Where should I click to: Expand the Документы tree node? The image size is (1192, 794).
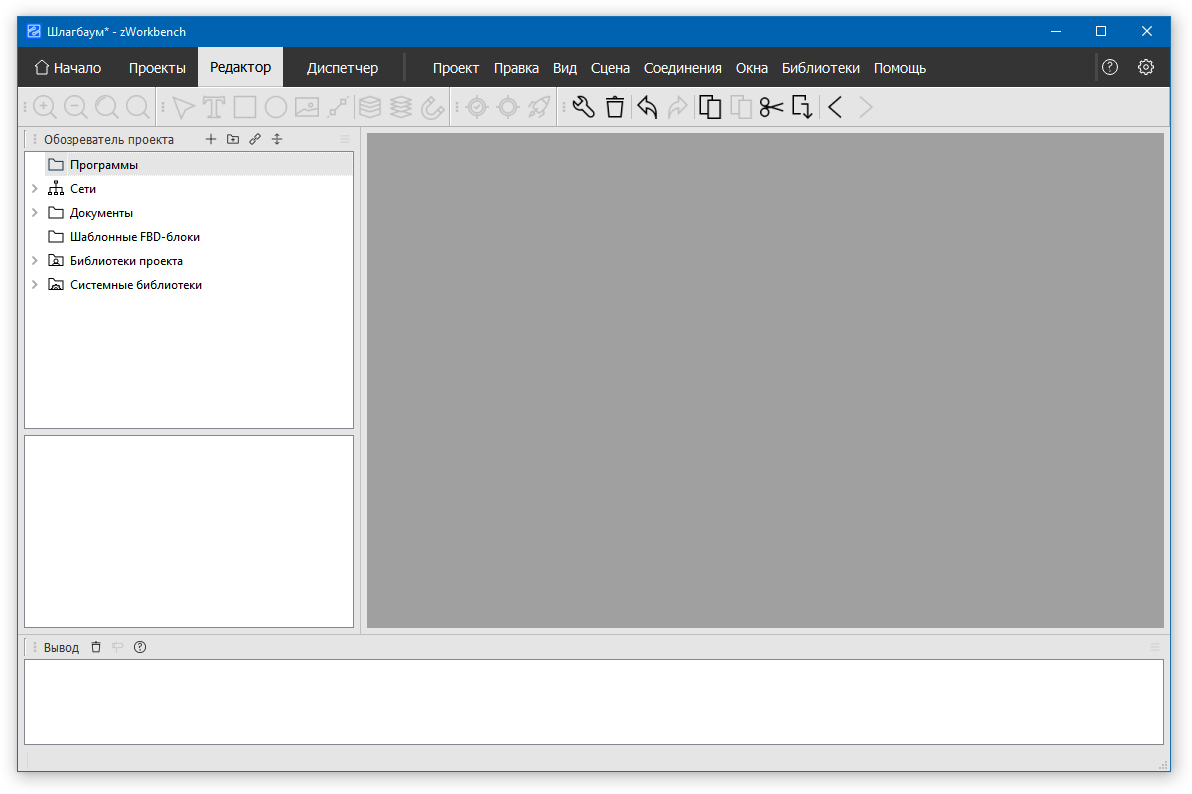point(35,212)
